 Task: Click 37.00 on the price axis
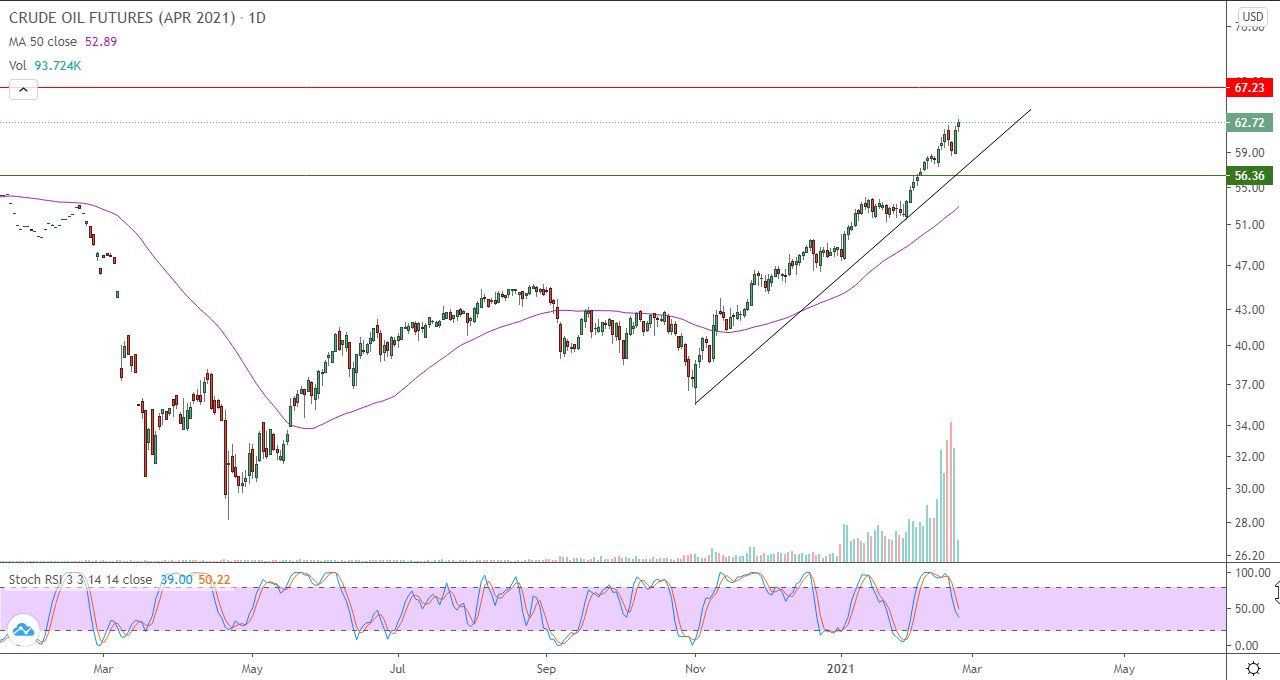click(1252, 385)
